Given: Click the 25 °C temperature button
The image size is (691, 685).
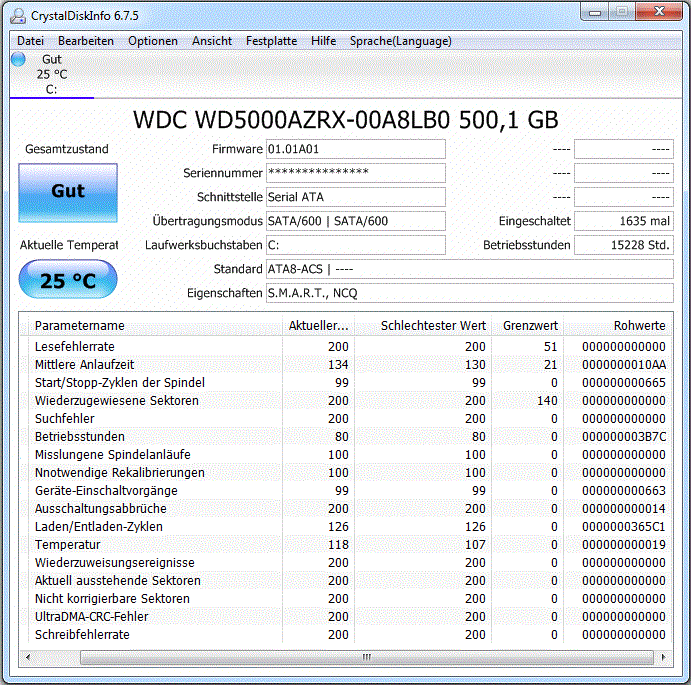Looking at the screenshot, I should point(68,279).
